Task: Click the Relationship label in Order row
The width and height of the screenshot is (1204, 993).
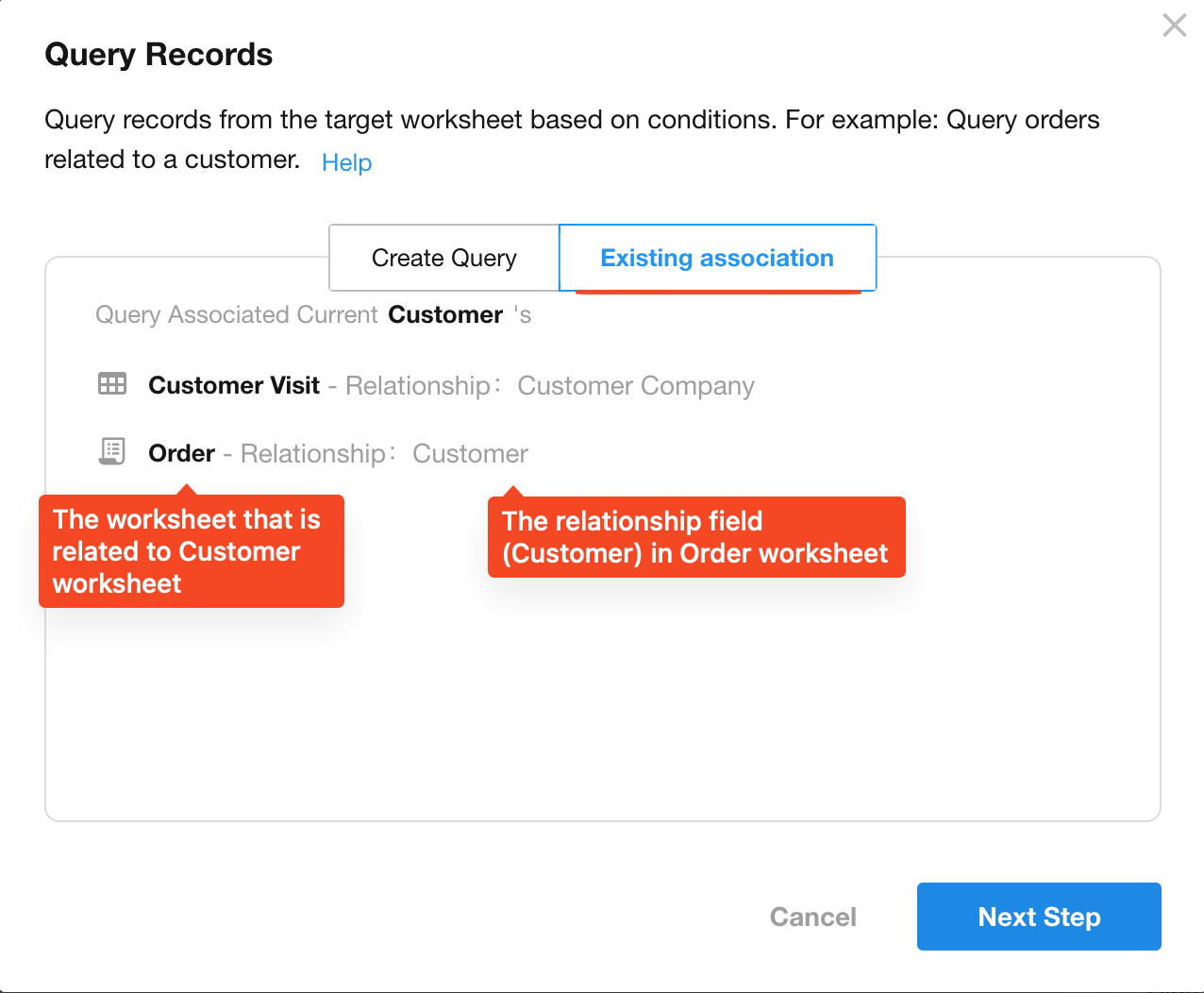Action: pyautogui.click(x=312, y=453)
